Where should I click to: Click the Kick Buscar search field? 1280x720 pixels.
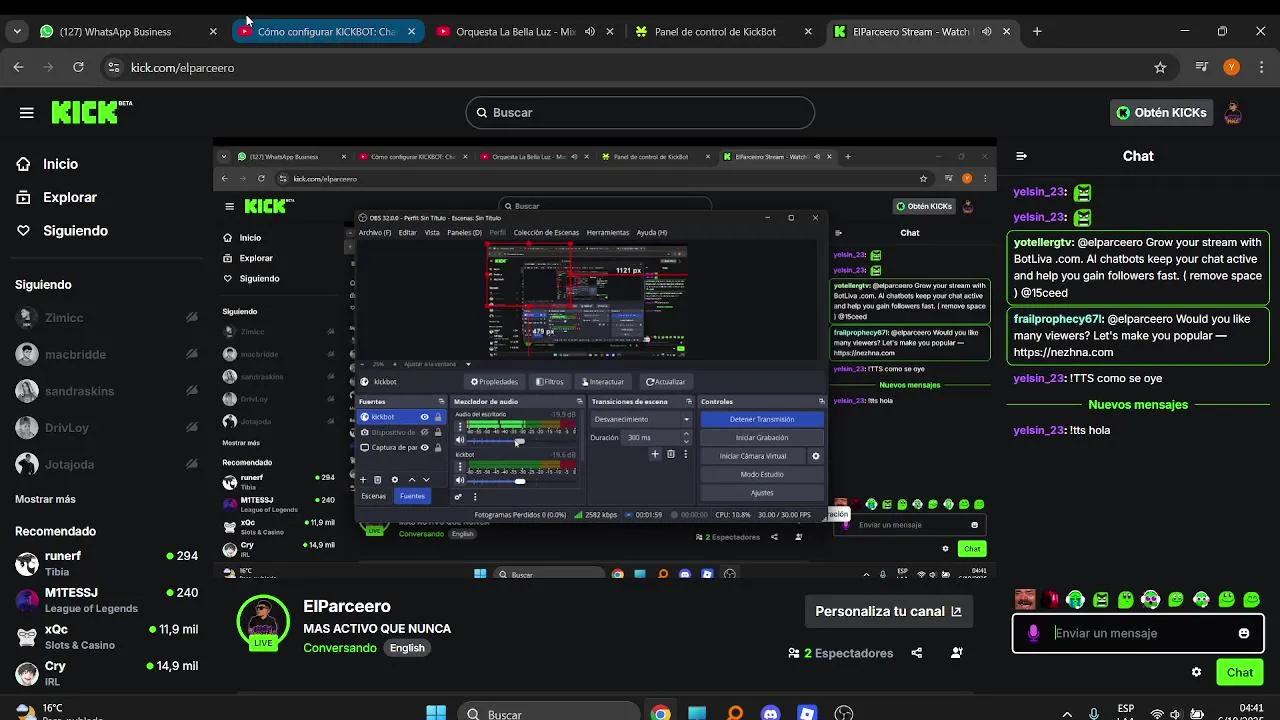click(640, 112)
